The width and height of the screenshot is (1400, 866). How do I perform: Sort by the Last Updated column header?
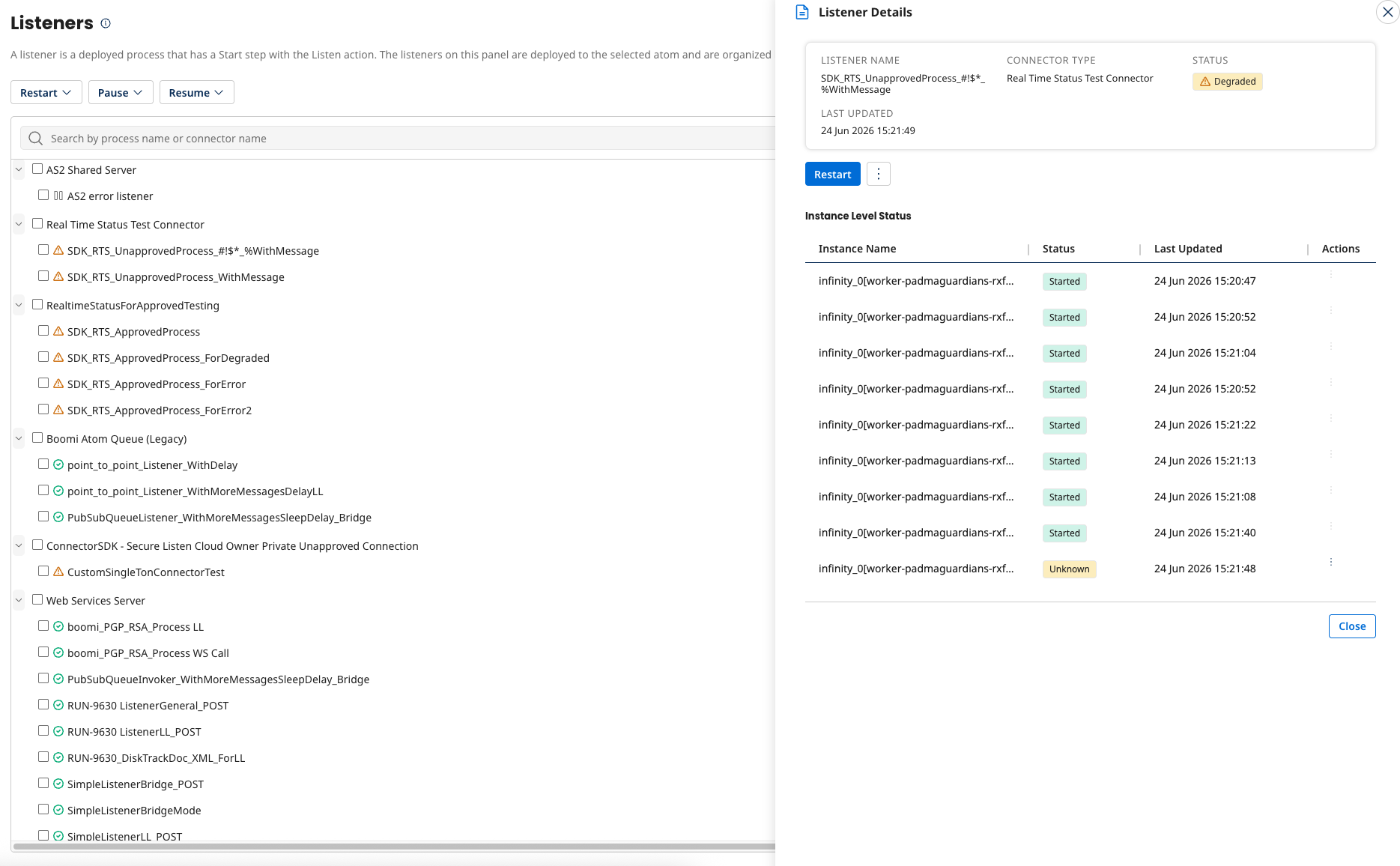pos(1188,249)
